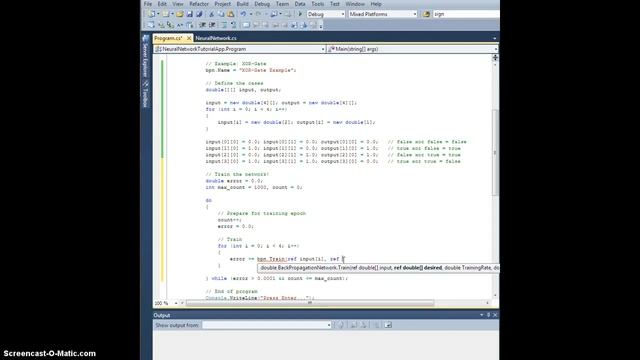Screen dimensions: 640x360
Task: Open the File menu
Action: pyautogui.click(x=148, y=4)
